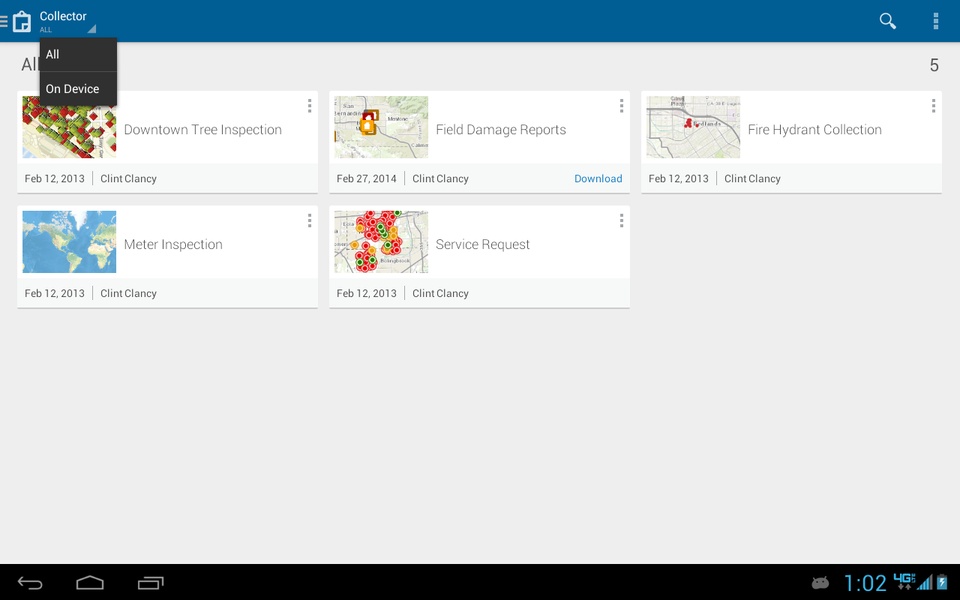Open options for Meter Inspection map
Screen dimensions: 960x600
[x=309, y=220]
